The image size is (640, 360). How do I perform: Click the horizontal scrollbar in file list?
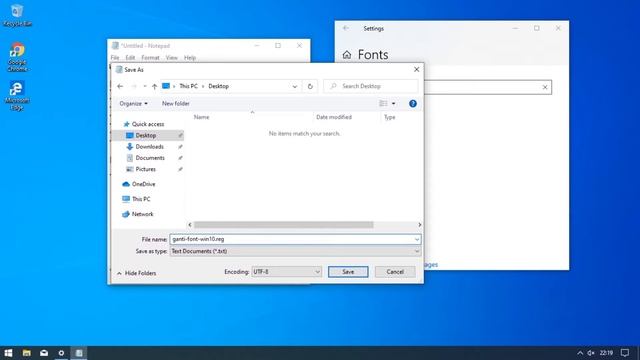pos(283,225)
